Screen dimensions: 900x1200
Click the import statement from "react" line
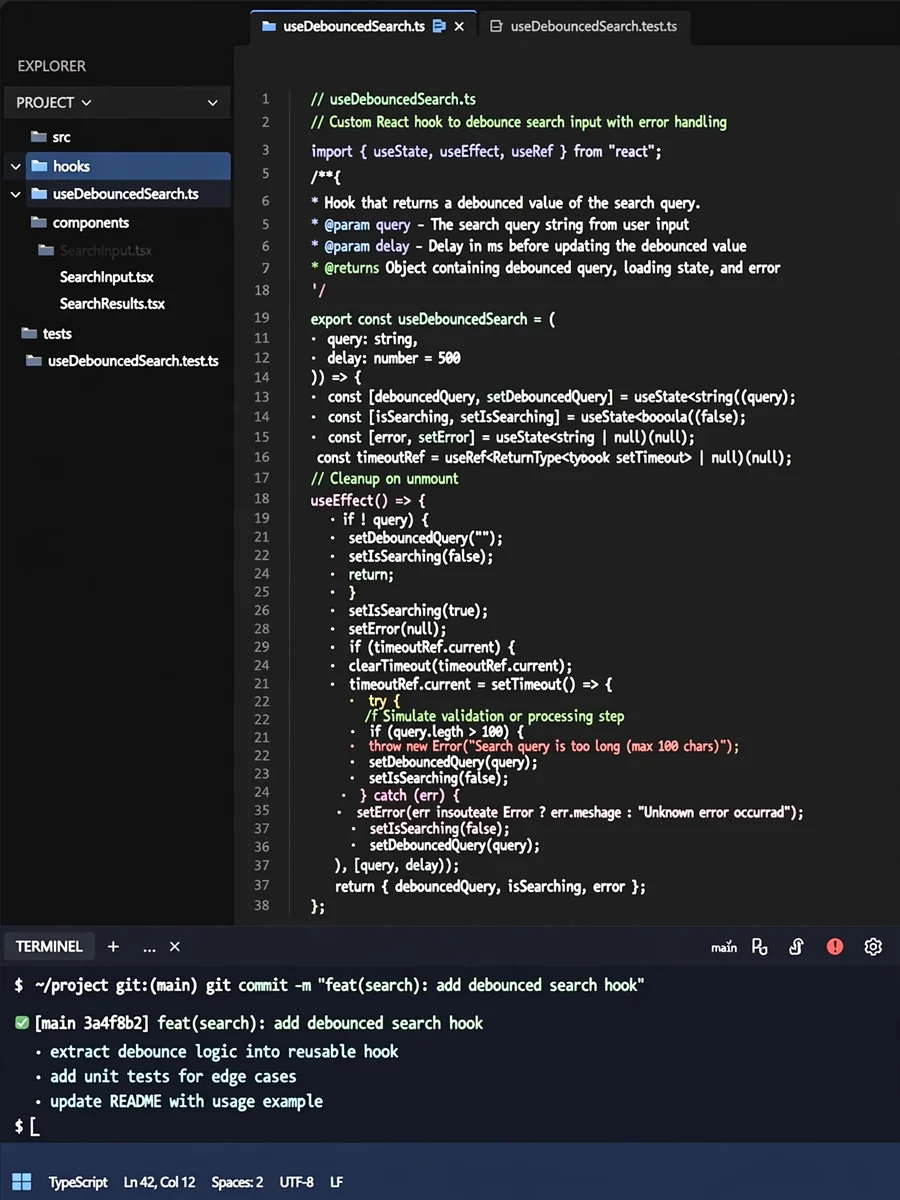point(486,151)
